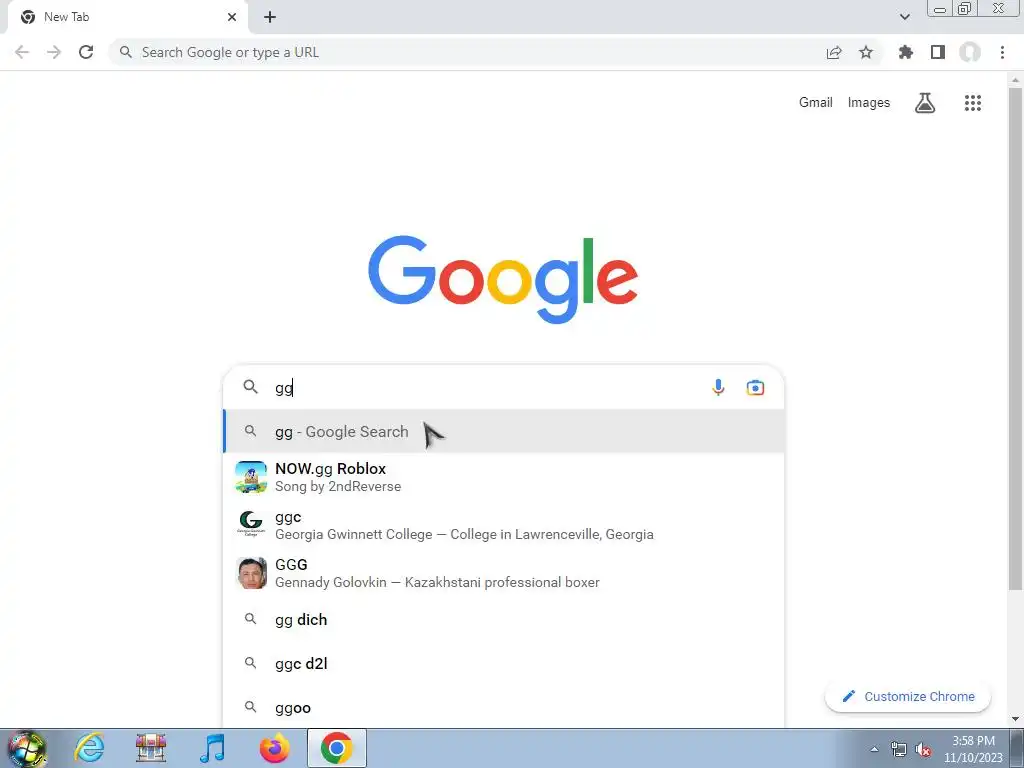The width and height of the screenshot is (1024, 768).
Task: Click the magnifier icon in search box
Action: [251, 387]
